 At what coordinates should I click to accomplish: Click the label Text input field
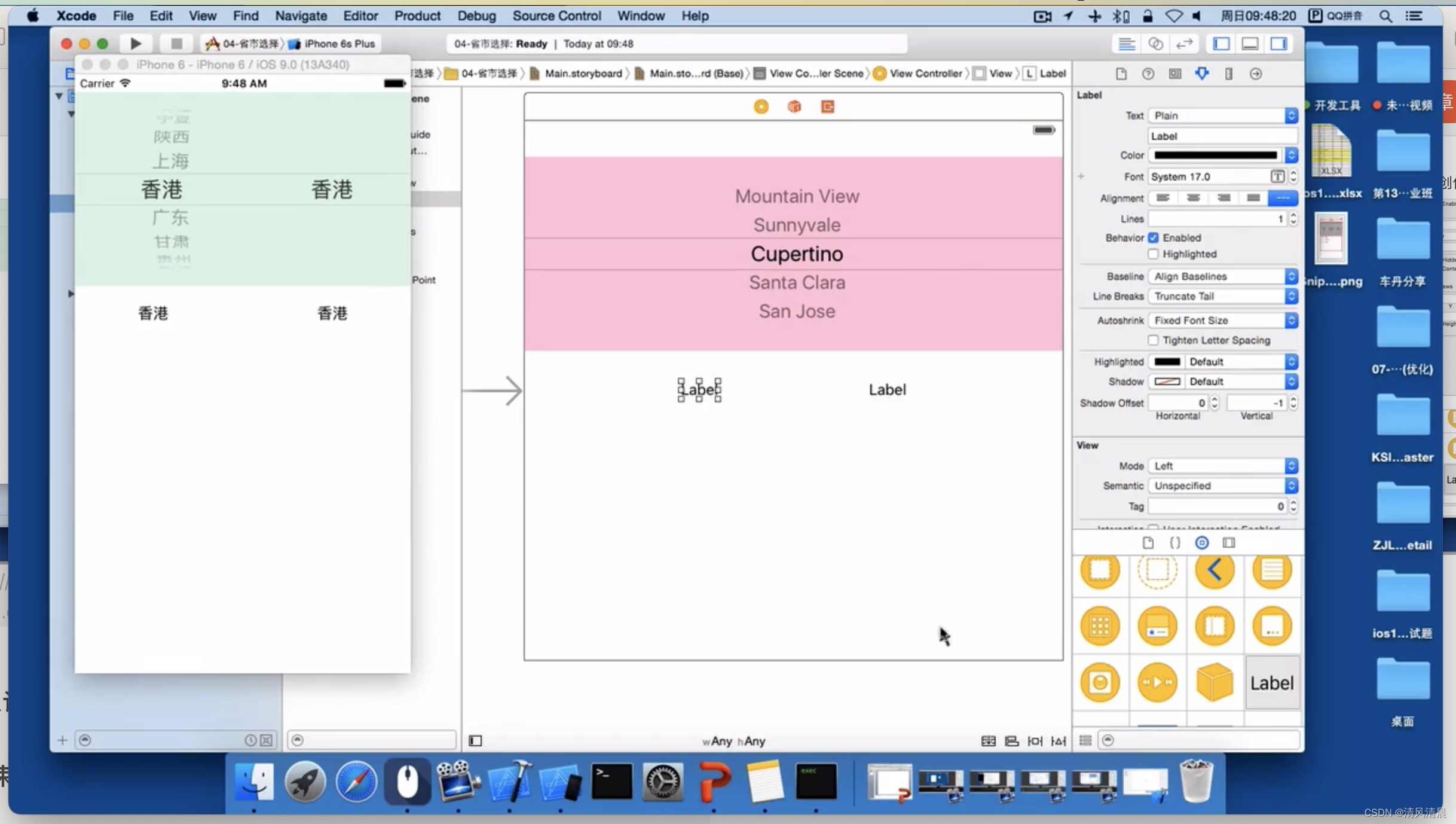(x=1223, y=136)
